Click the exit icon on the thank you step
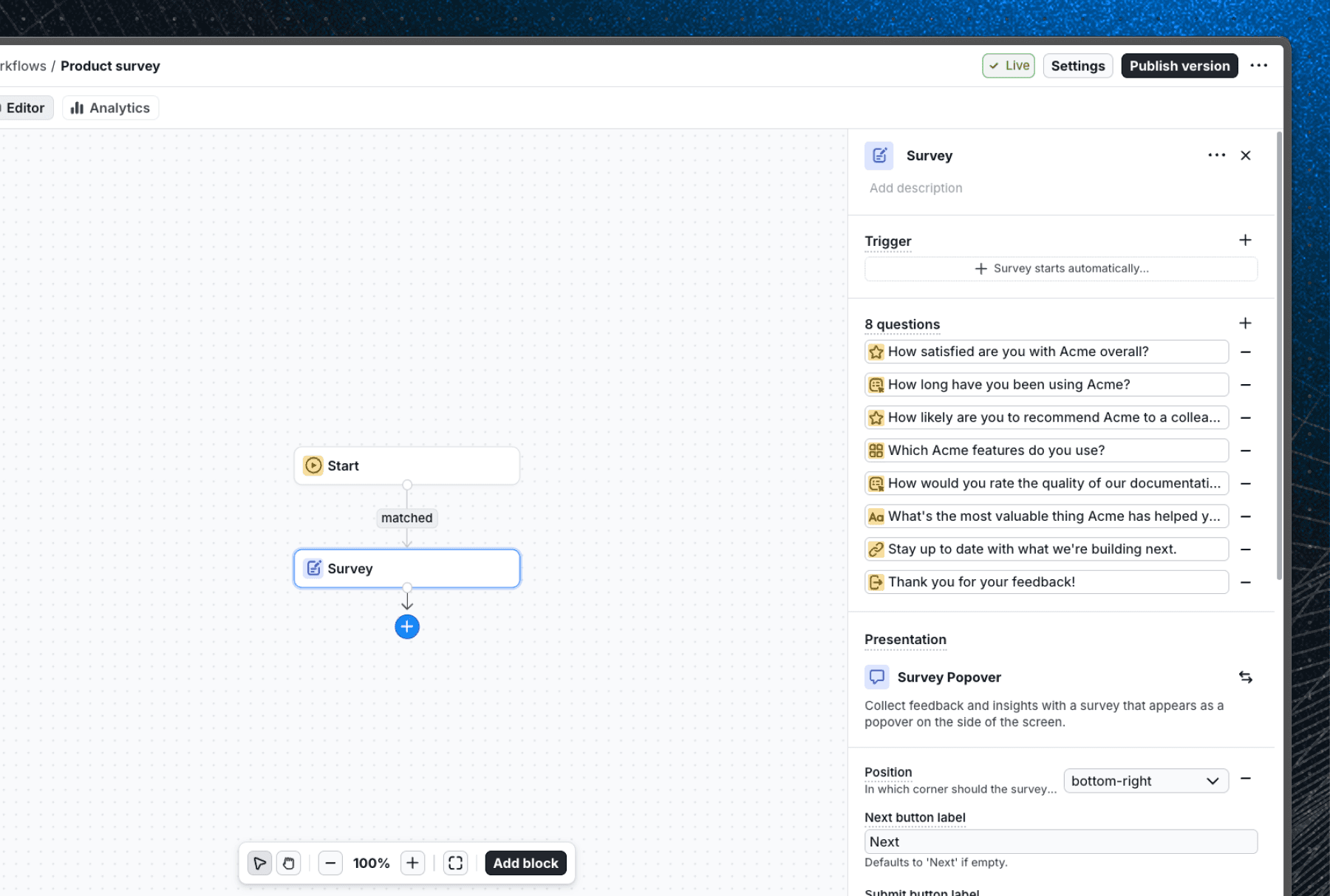This screenshot has width=1330, height=896. coord(876,582)
